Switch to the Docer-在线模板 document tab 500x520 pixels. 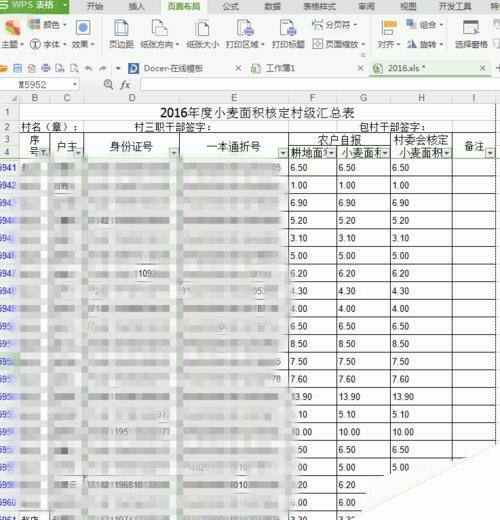pyautogui.click(x=173, y=68)
